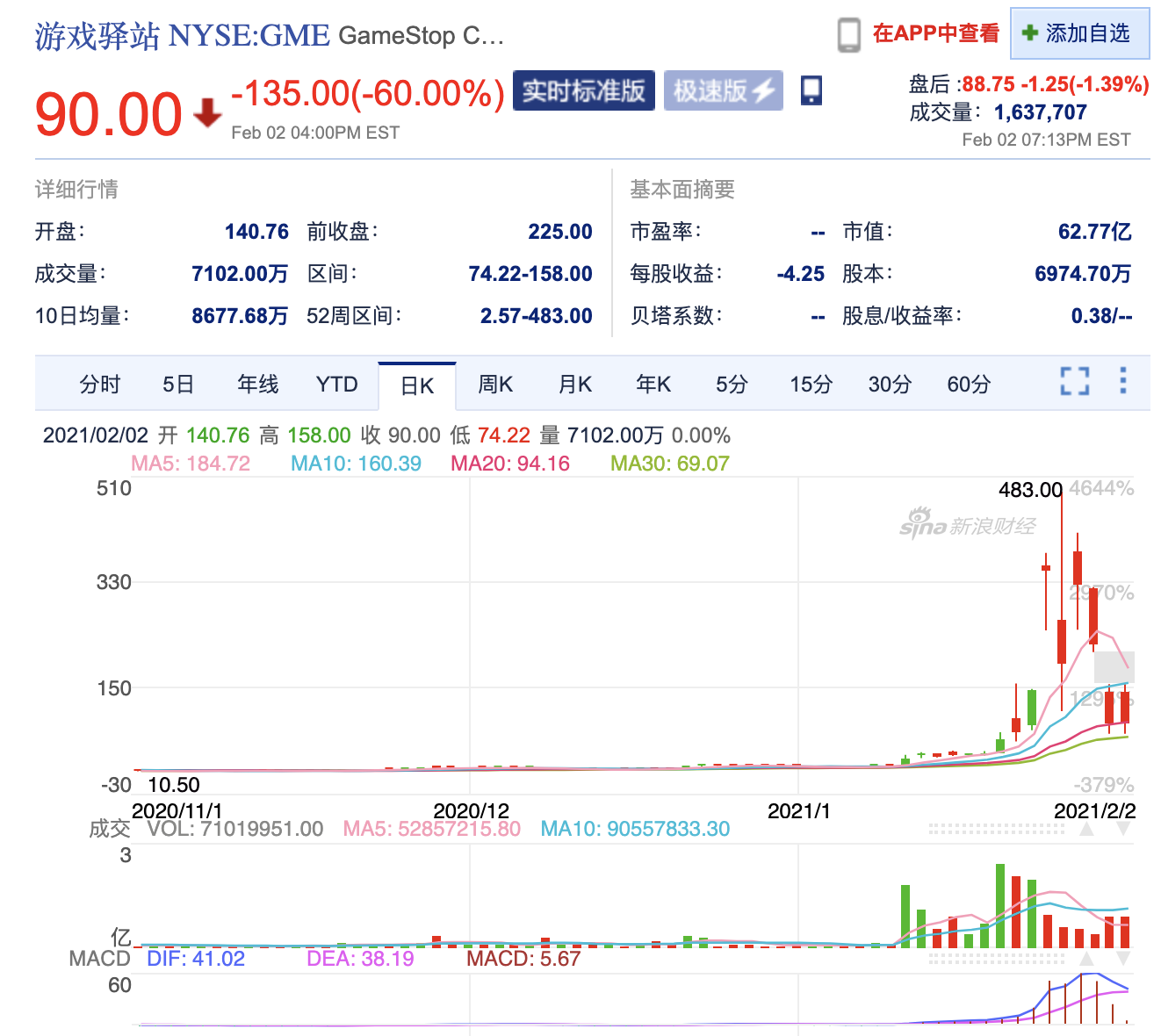Switch quote mode to 实时标准版
The image size is (1161, 1036).
(x=583, y=90)
